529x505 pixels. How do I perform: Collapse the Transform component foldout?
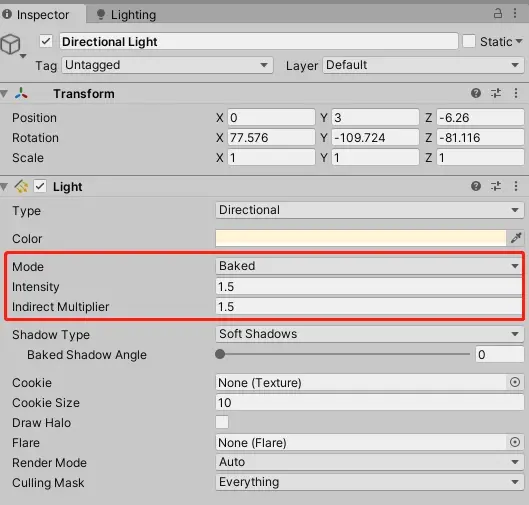pos(4,93)
